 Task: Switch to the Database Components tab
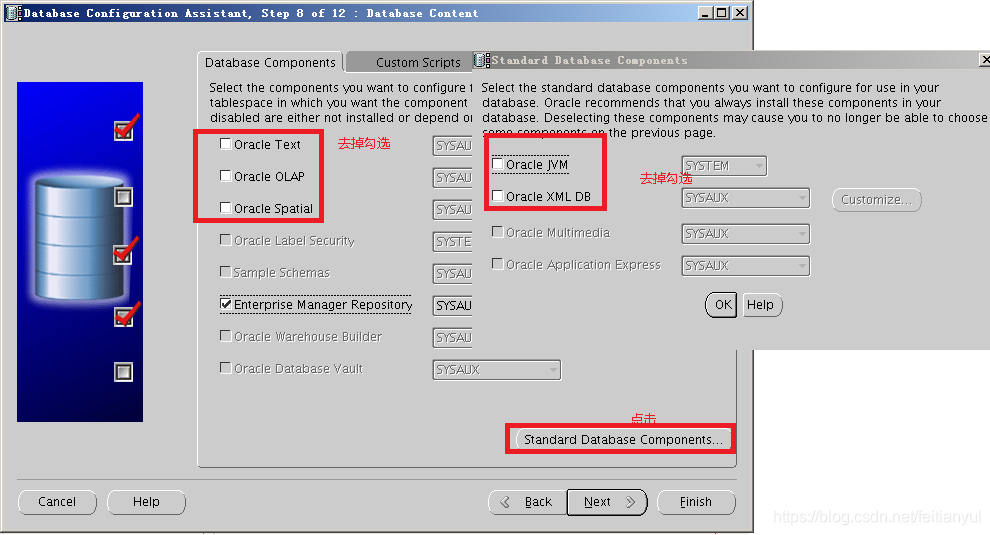point(270,63)
